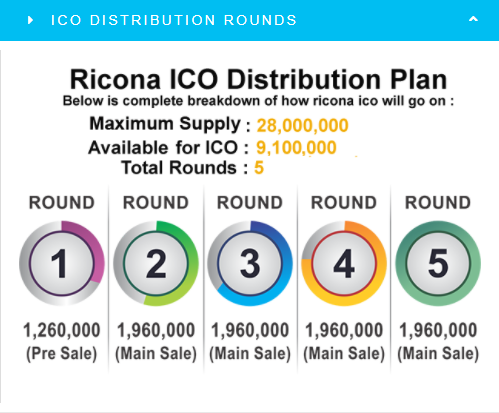Screen dimensions: 499x413
Task: Click the right-pointing triangle in the header
Action: click(31, 20)
